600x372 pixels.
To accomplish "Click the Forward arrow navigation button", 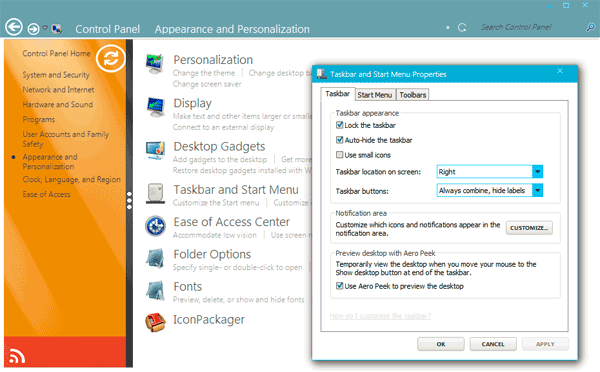I will (33, 28).
